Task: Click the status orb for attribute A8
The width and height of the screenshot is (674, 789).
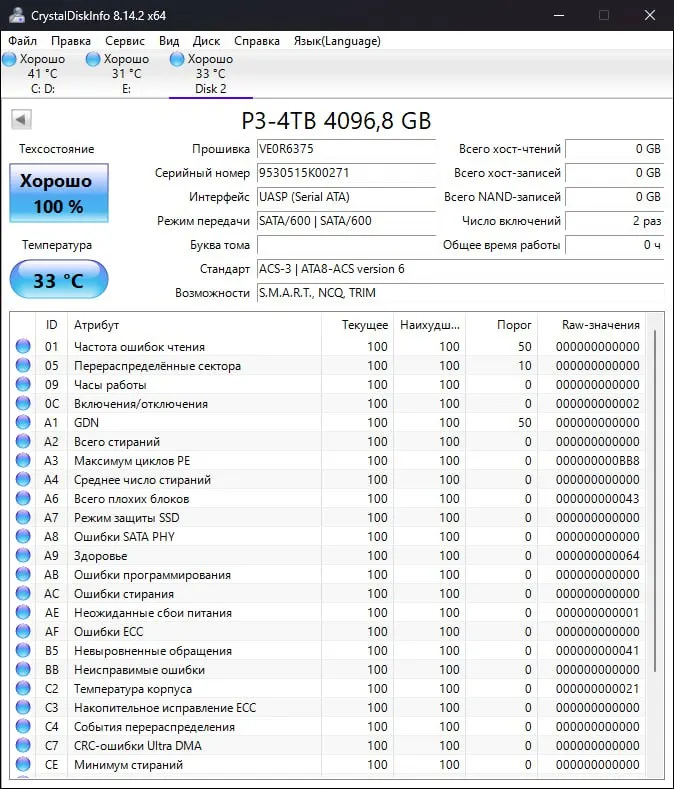Action: 23,536
